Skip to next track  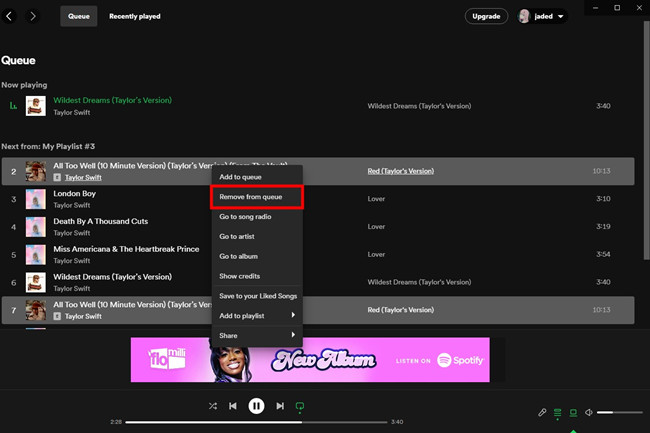(x=280, y=406)
